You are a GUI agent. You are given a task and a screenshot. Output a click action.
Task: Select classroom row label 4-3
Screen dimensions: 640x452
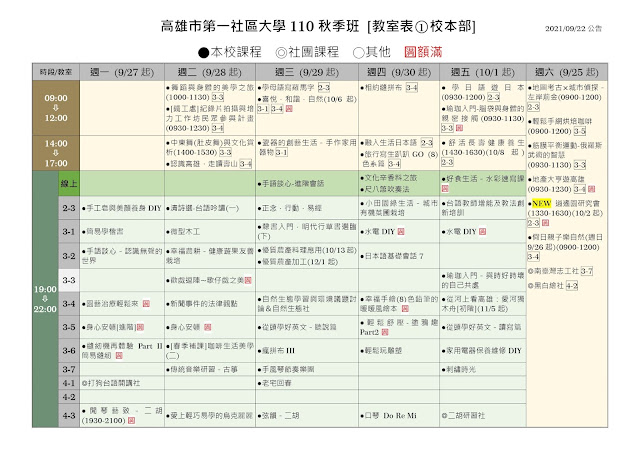click(x=69, y=416)
